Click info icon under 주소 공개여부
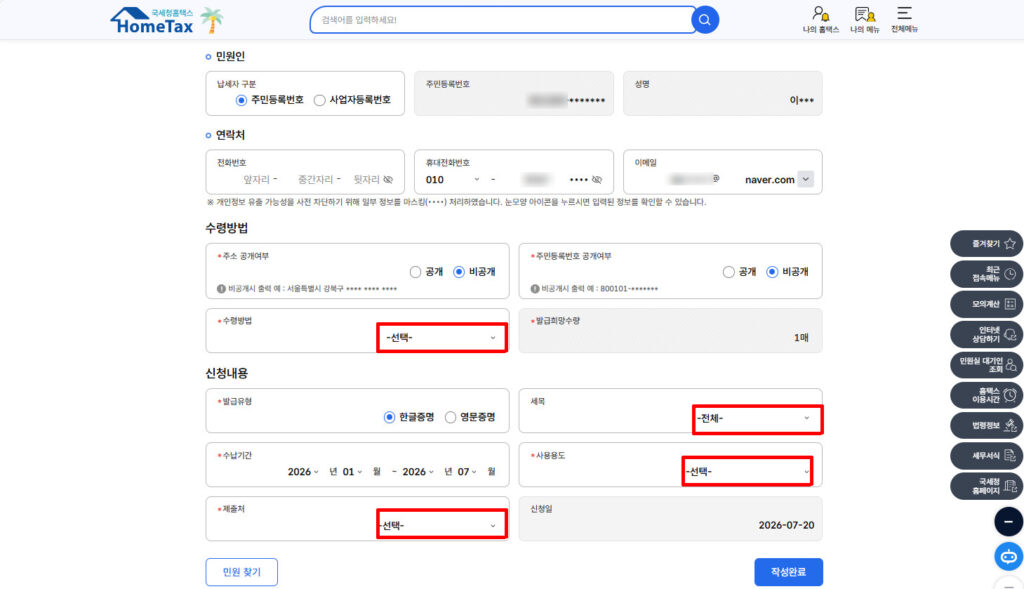1024x589 pixels. tap(221, 289)
